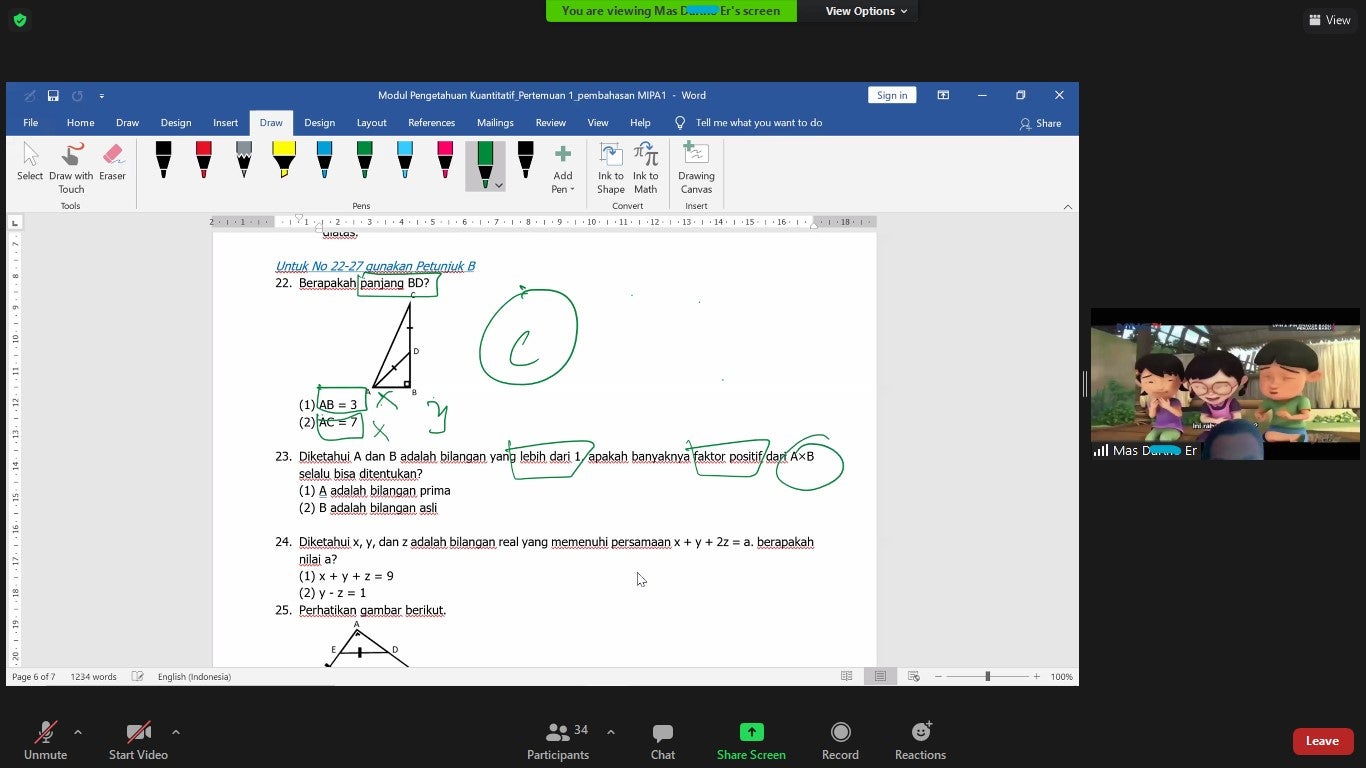Click Ink to Shape
This screenshot has width=1366, height=768.
[611, 168]
